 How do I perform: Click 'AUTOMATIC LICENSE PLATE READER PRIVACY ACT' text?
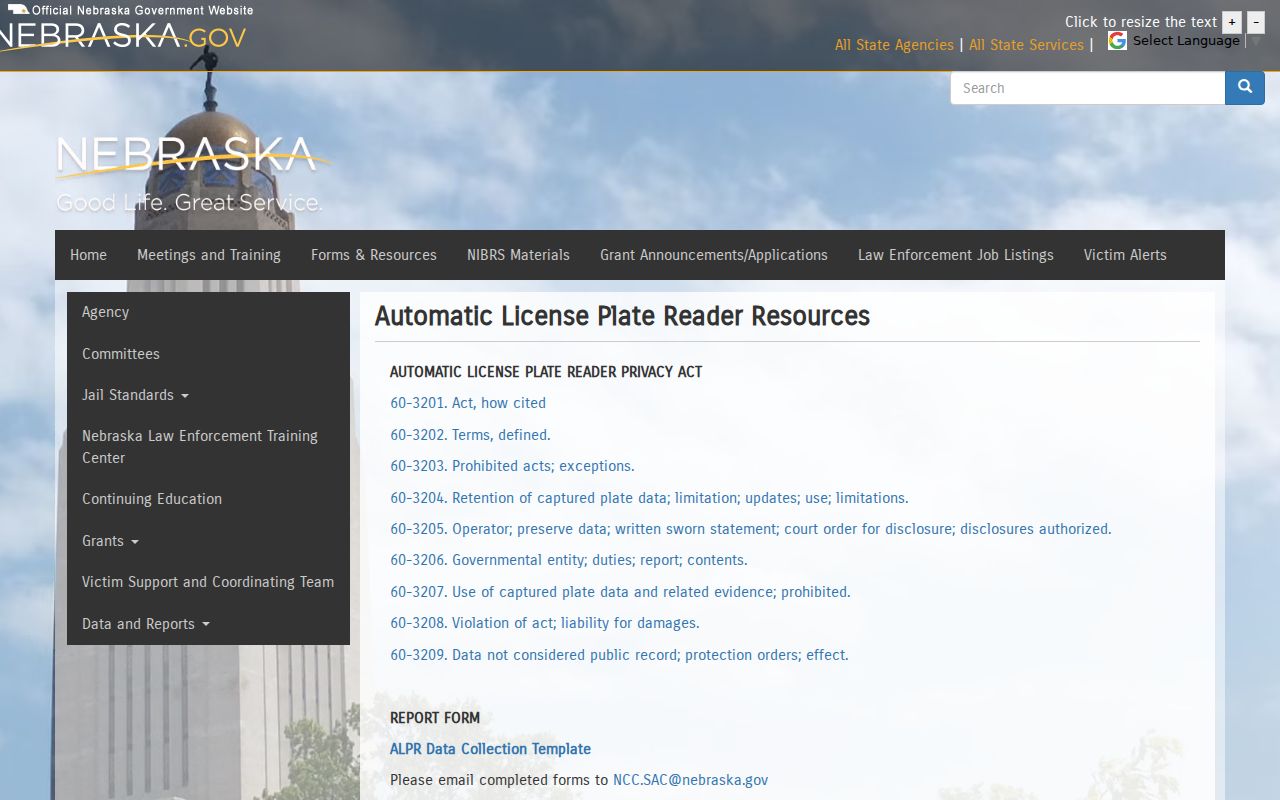(x=546, y=372)
